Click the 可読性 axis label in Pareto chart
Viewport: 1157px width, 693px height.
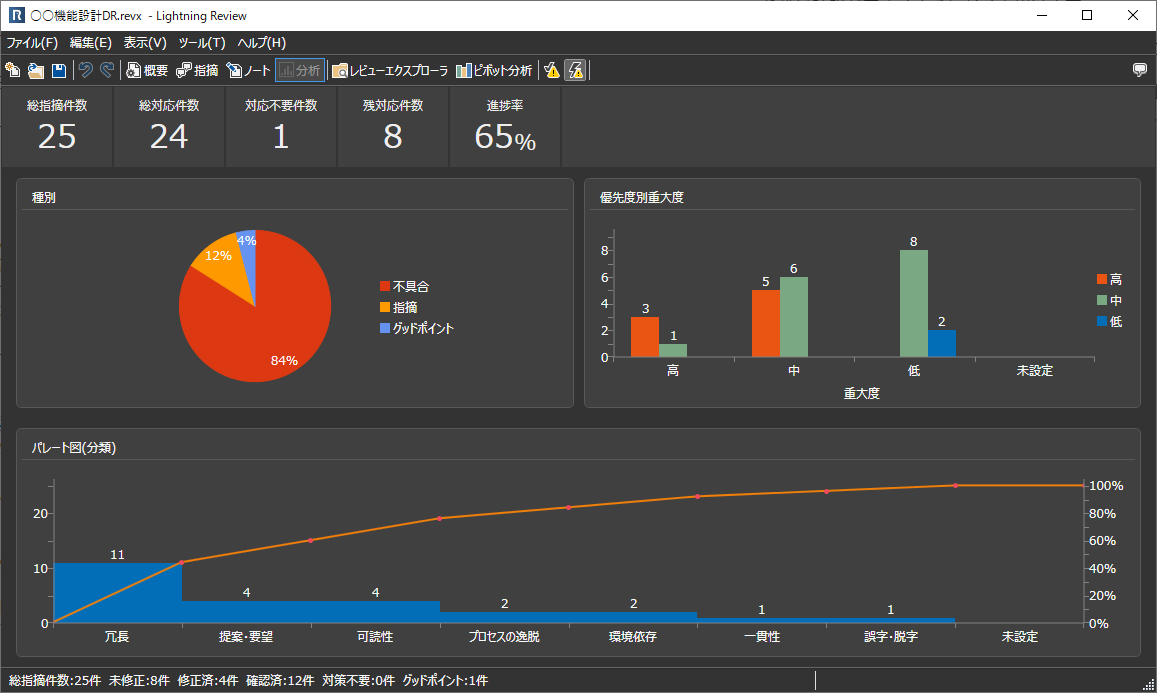(x=375, y=636)
